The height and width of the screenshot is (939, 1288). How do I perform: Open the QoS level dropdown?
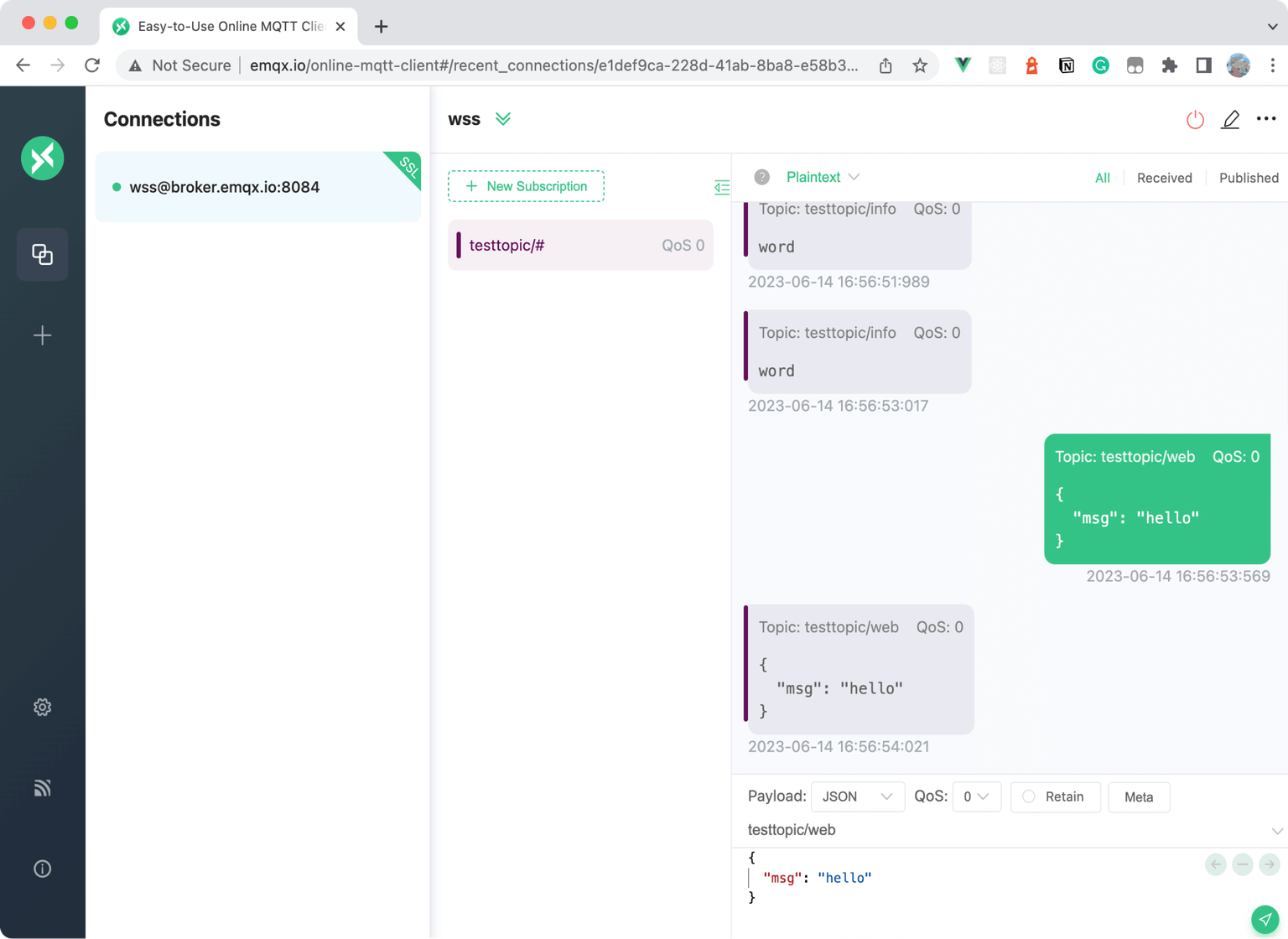976,796
